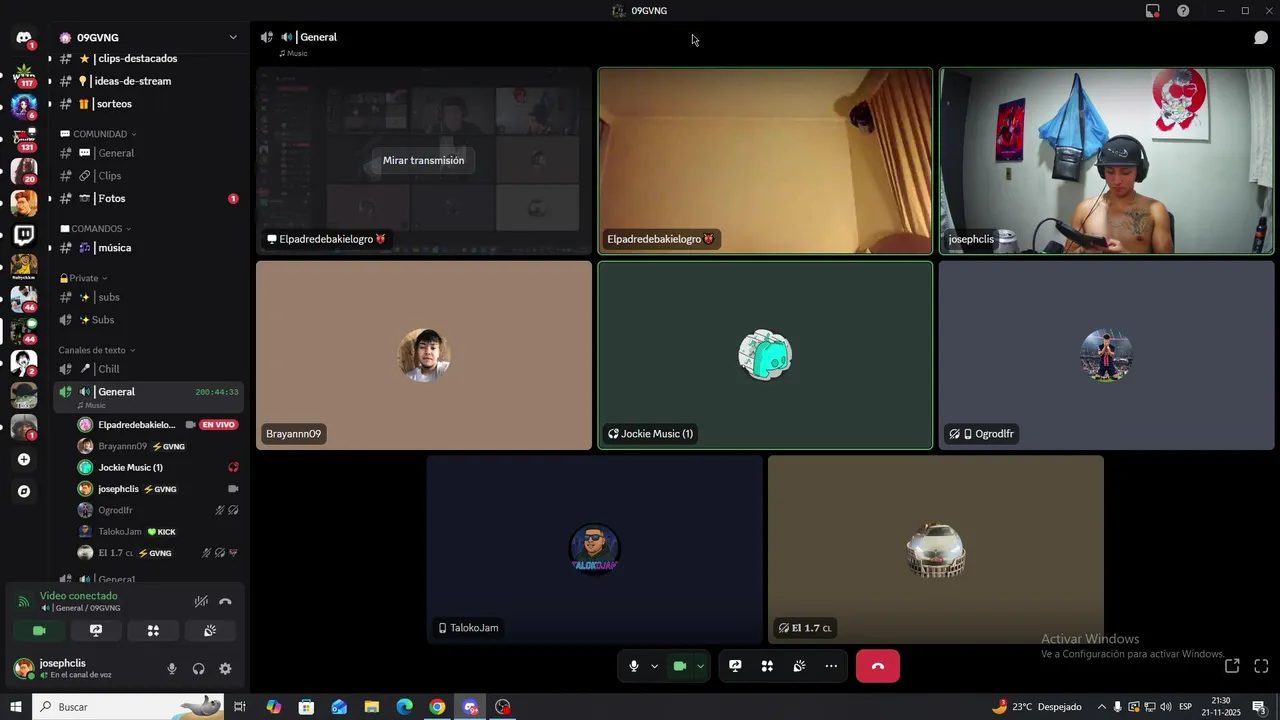This screenshot has height=720, width=1280.
Task: Open Task View on taskbar
Action: pos(240,707)
